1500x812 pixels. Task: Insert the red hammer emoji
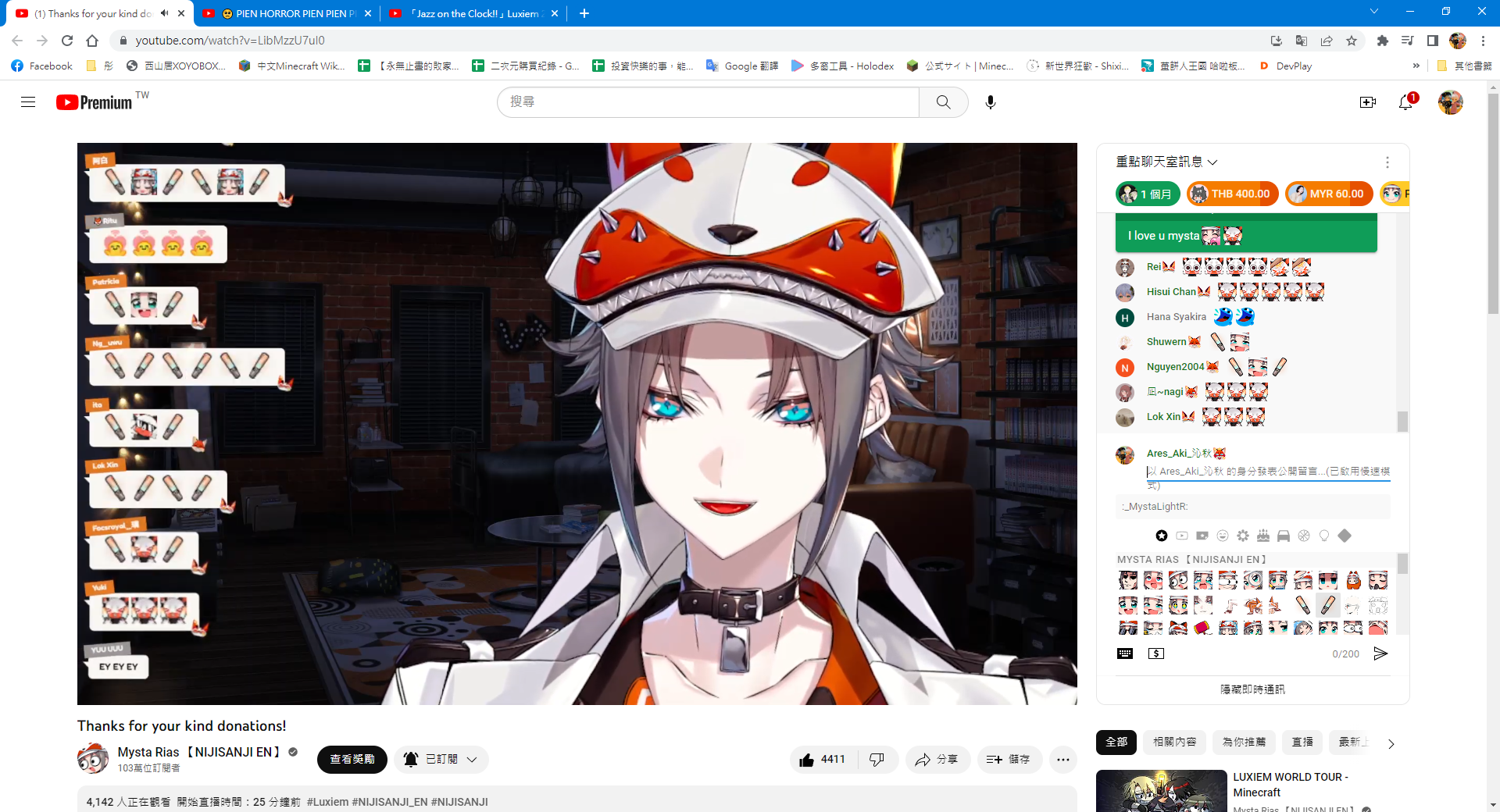(1203, 628)
